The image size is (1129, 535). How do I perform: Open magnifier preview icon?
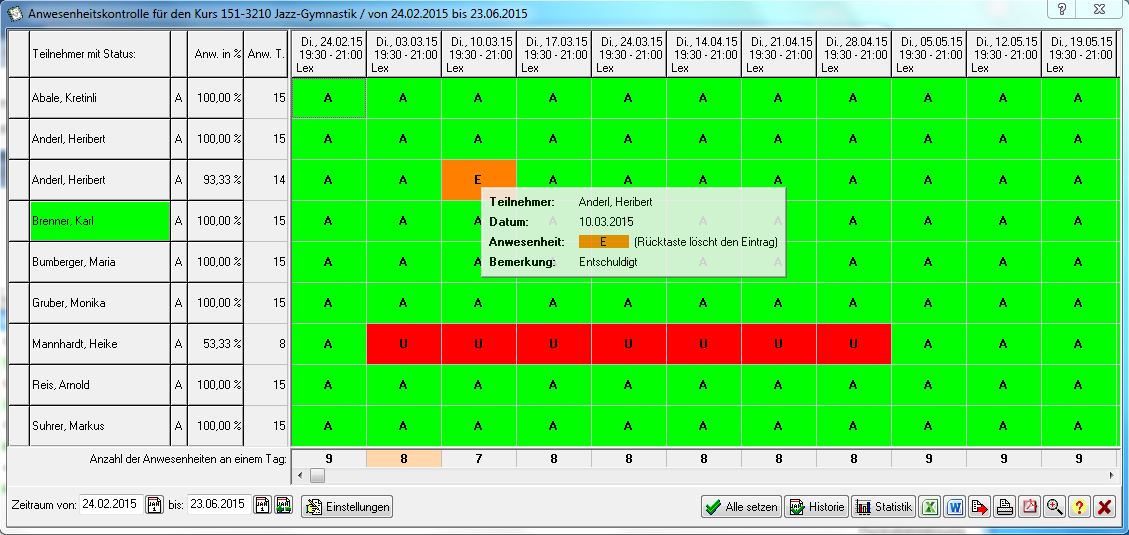pyautogui.click(x=1054, y=507)
